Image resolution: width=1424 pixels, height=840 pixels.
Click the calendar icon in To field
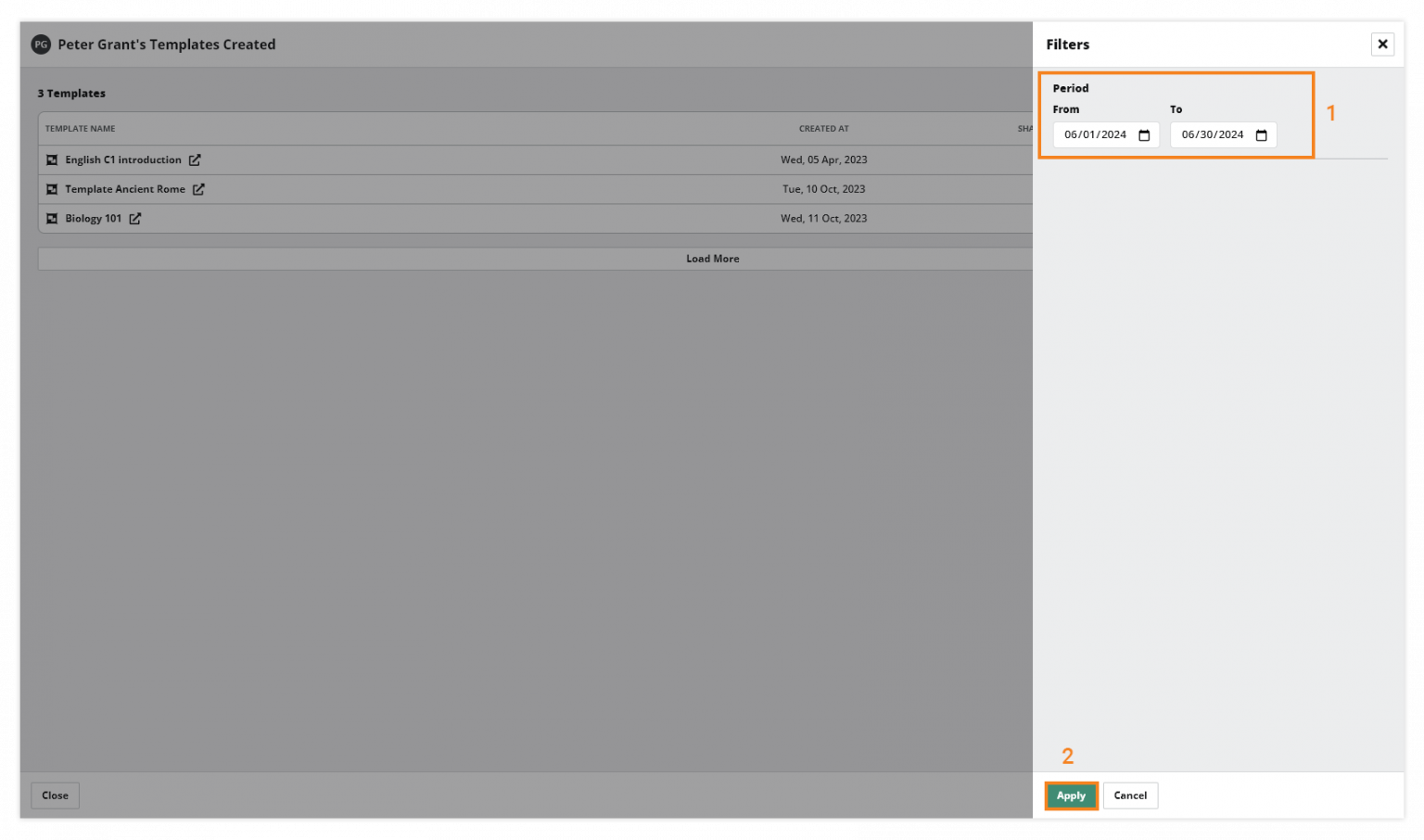[x=1262, y=134]
